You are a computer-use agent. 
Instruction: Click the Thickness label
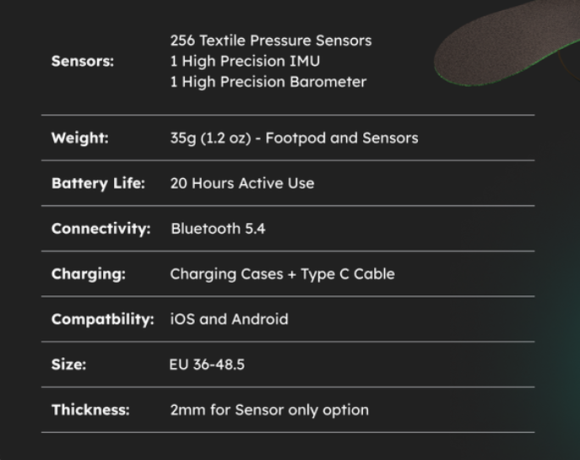click(91, 410)
